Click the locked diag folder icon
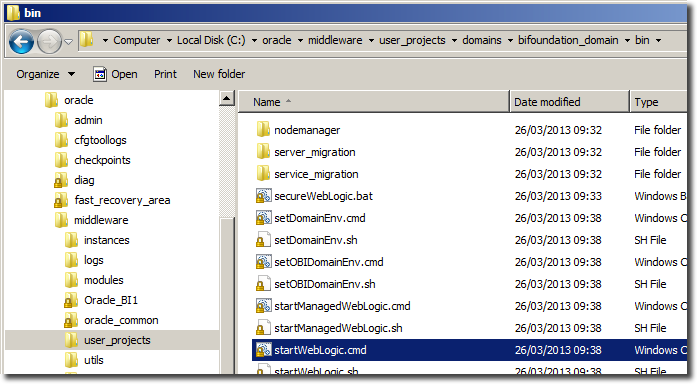Image resolution: width=697 pixels, height=384 pixels. 61,180
